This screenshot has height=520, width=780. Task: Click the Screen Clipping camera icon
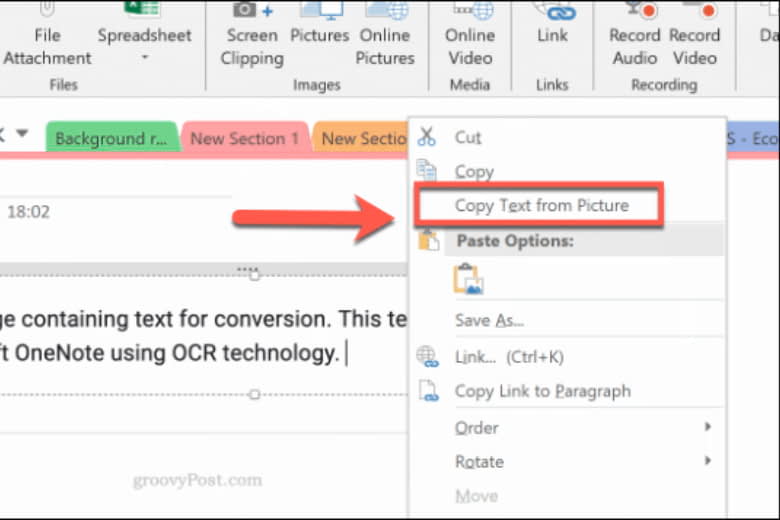(x=252, y=12)
